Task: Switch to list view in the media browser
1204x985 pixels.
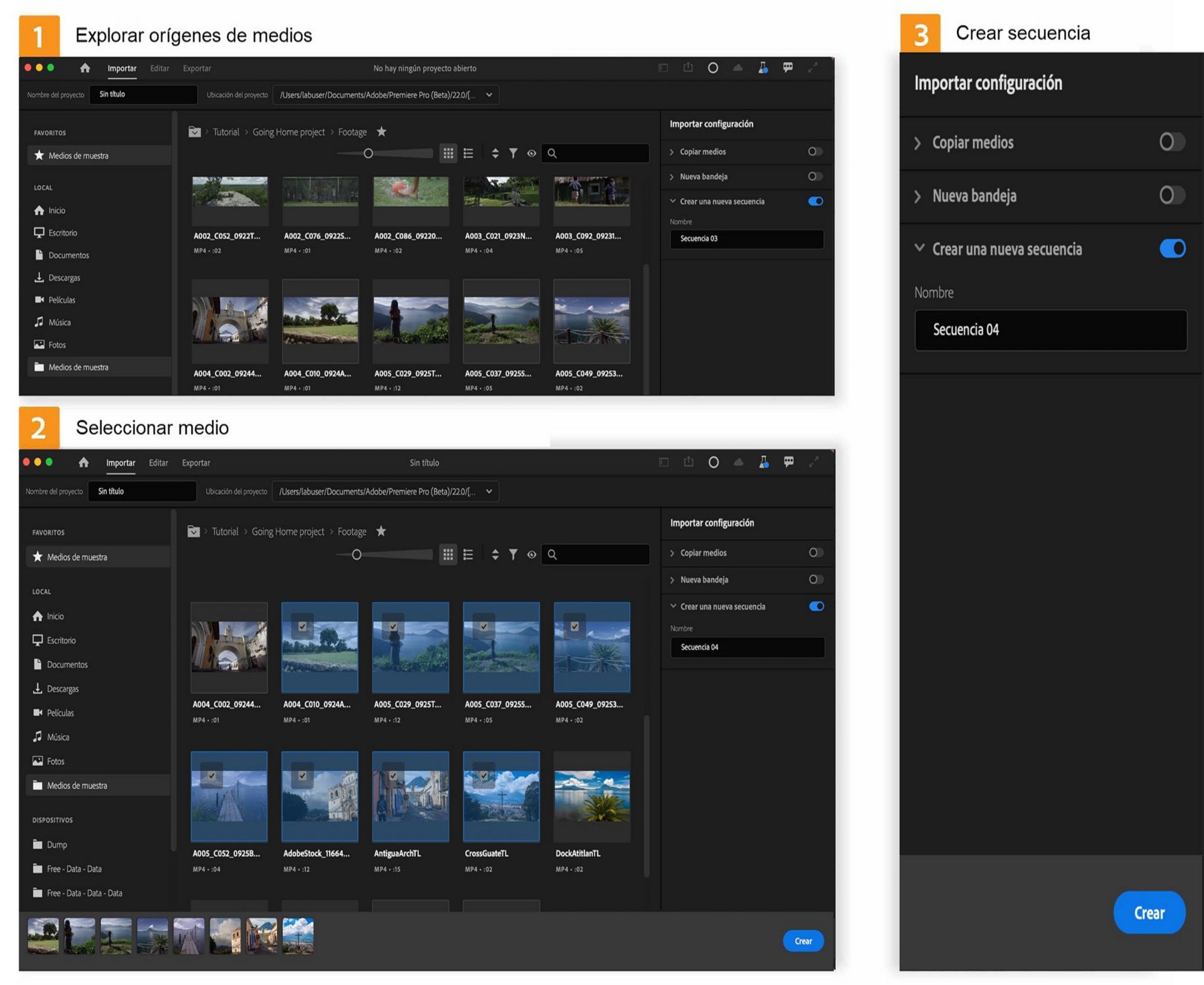Action: coord(468,152)
